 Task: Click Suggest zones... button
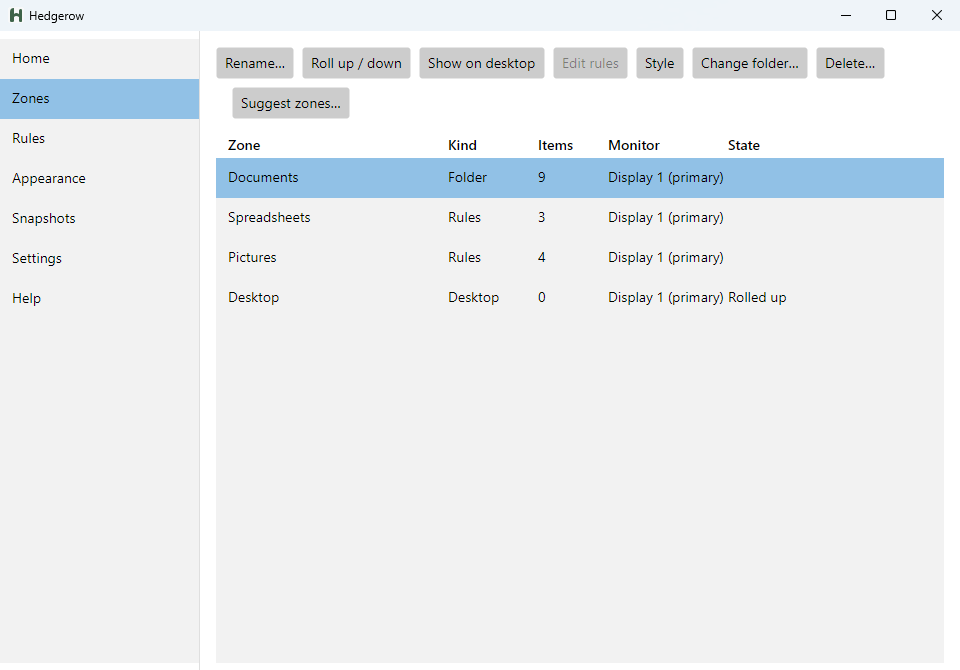point(291,103)
